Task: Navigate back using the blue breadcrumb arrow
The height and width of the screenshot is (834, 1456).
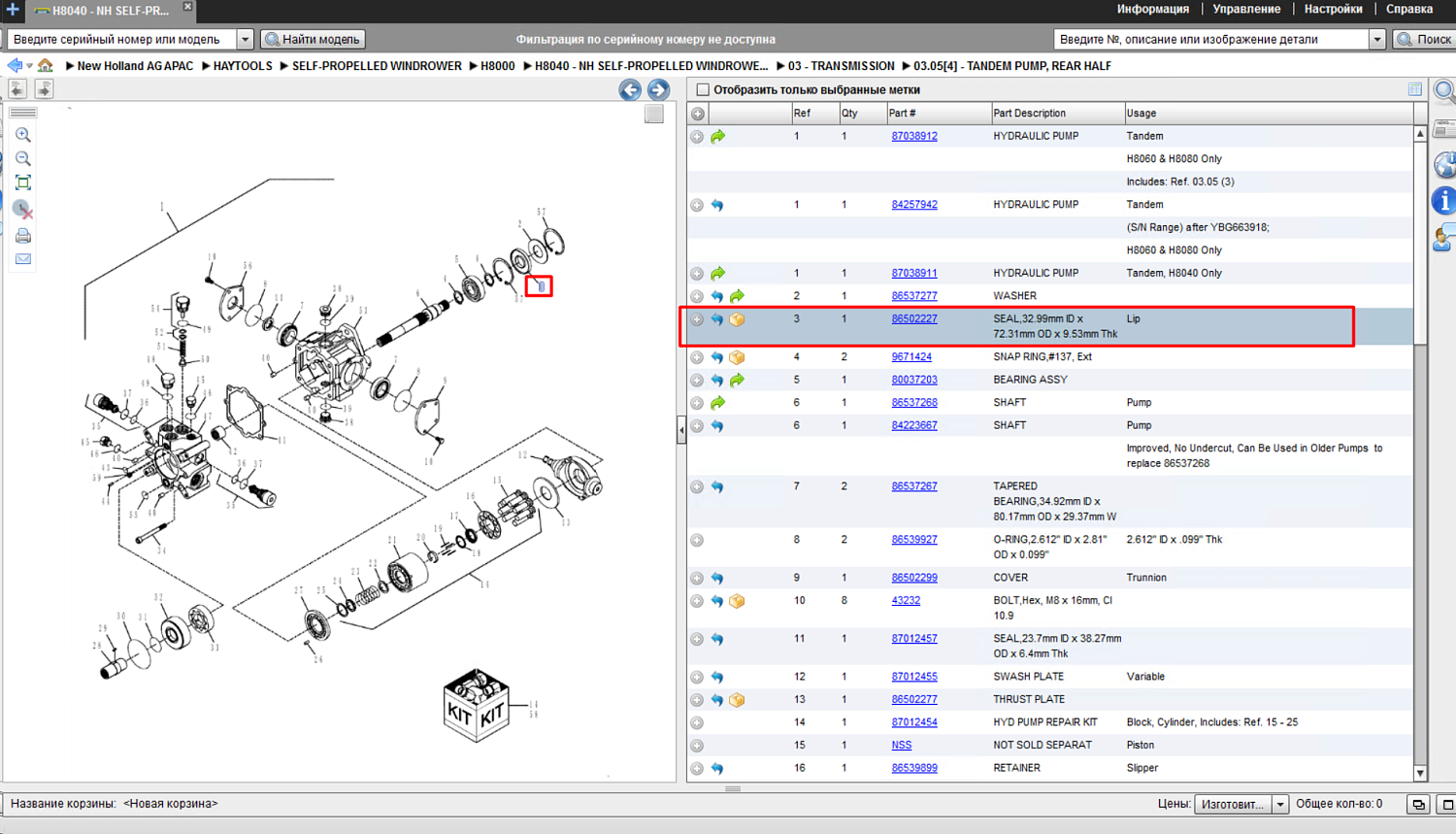Action: (x=15, y=66)
